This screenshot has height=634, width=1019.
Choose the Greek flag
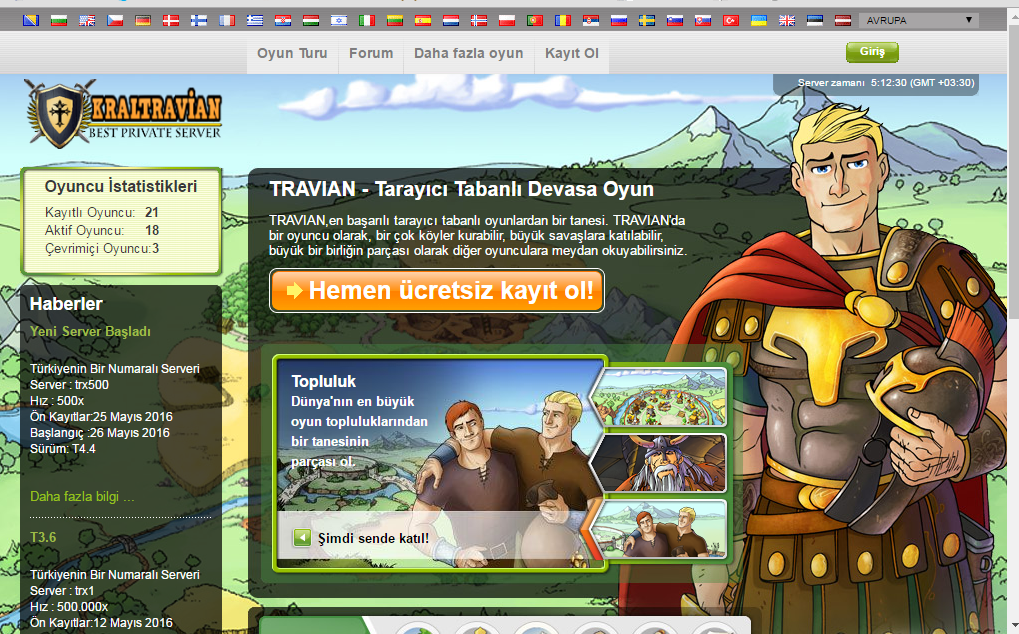[255, 21]
